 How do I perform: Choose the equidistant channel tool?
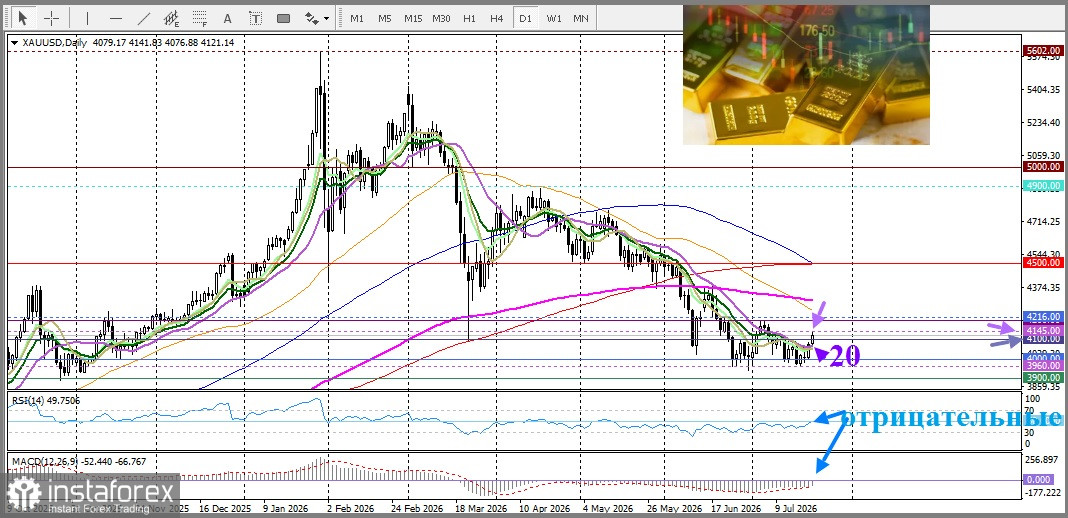[x=172, y=18]
